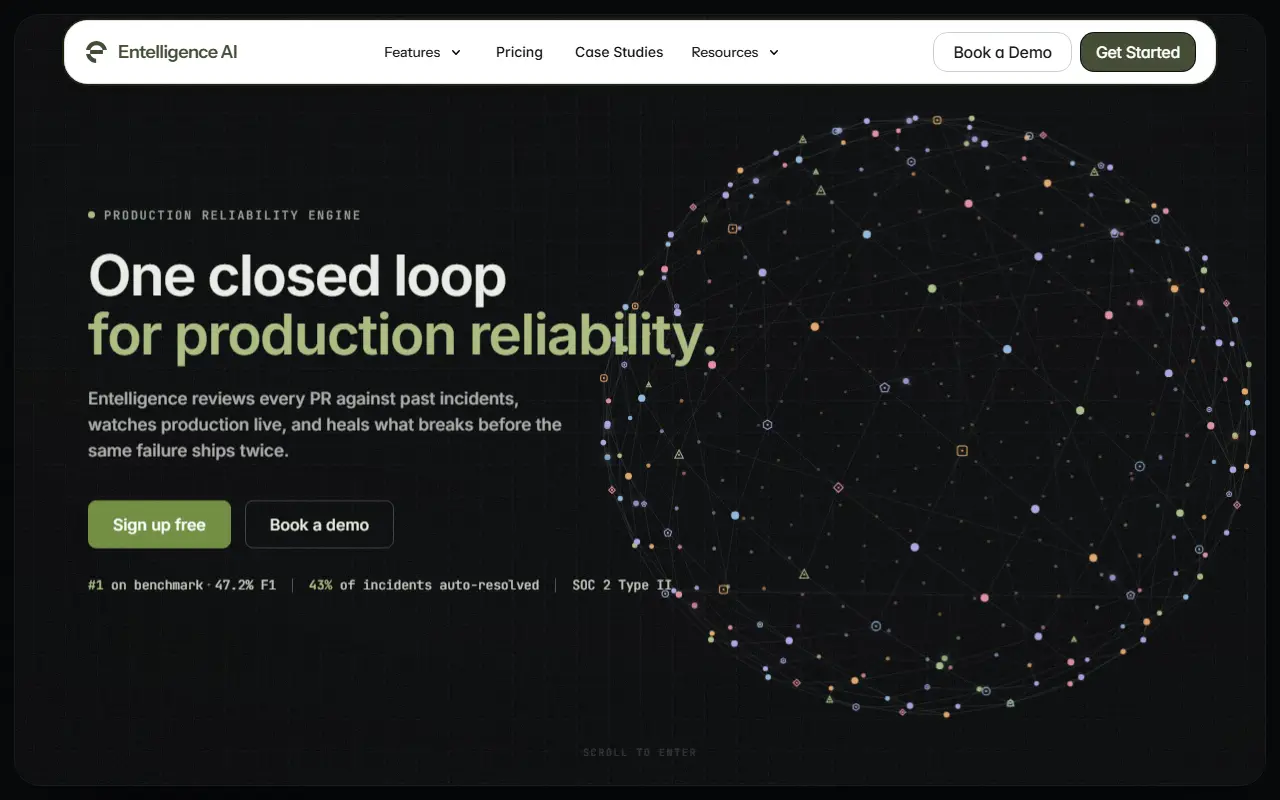The height and width of the screenshot is (800, 1280).
Task: Open the Pricing page
Action: pyautogui.click(x=519, y=52)
